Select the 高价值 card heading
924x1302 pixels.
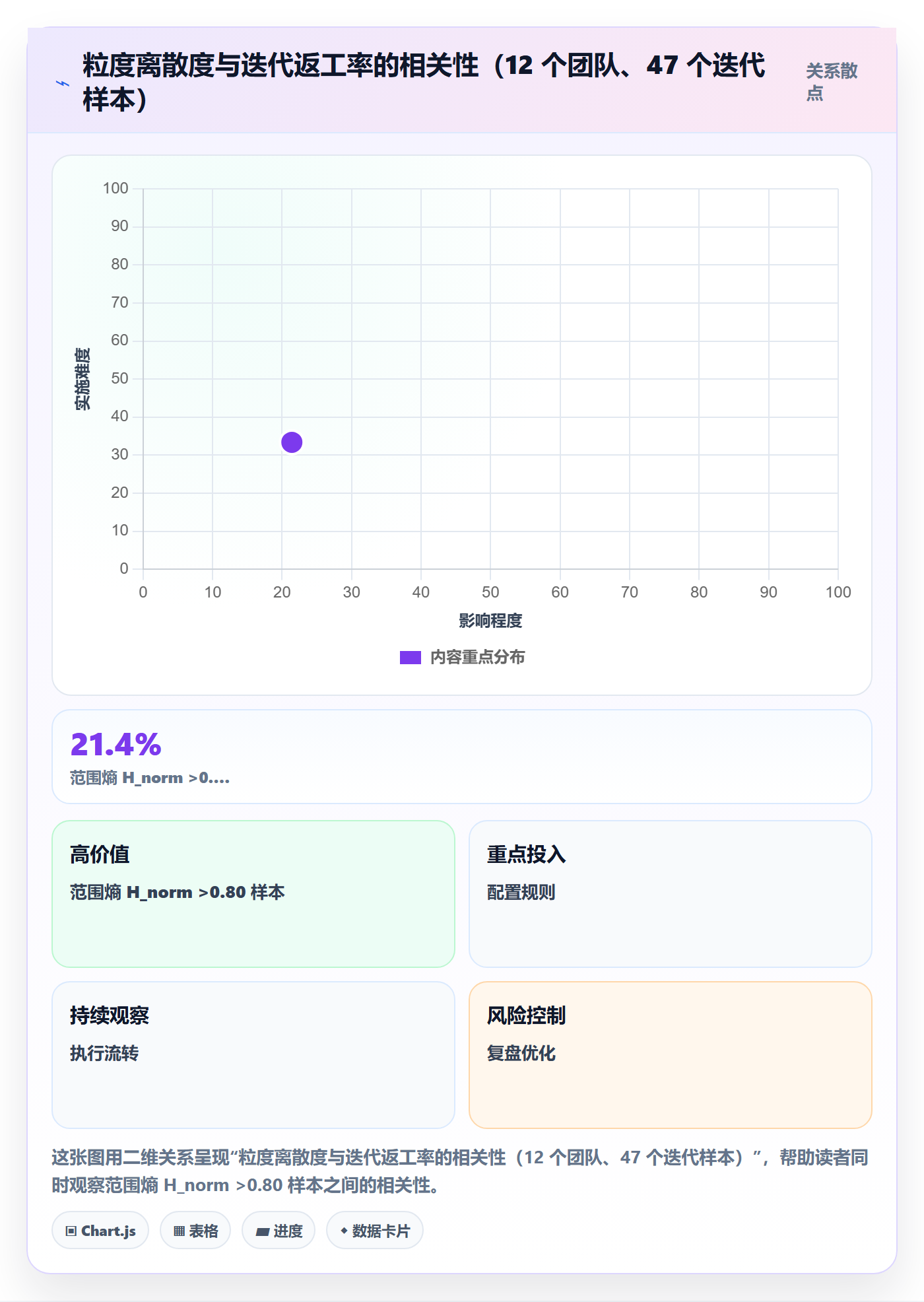click(100, 854)
